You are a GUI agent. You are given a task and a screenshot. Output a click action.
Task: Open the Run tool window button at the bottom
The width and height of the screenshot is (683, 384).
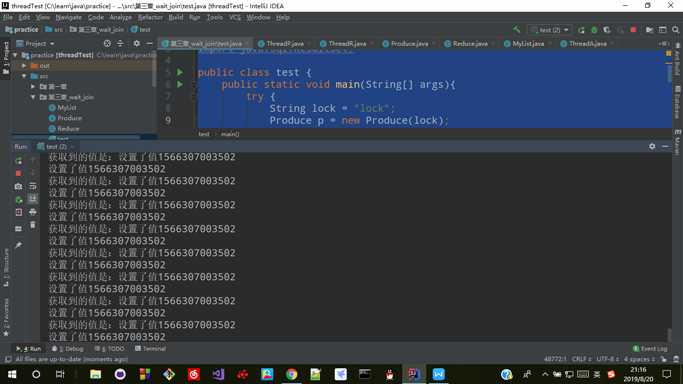tap(29, 349)
